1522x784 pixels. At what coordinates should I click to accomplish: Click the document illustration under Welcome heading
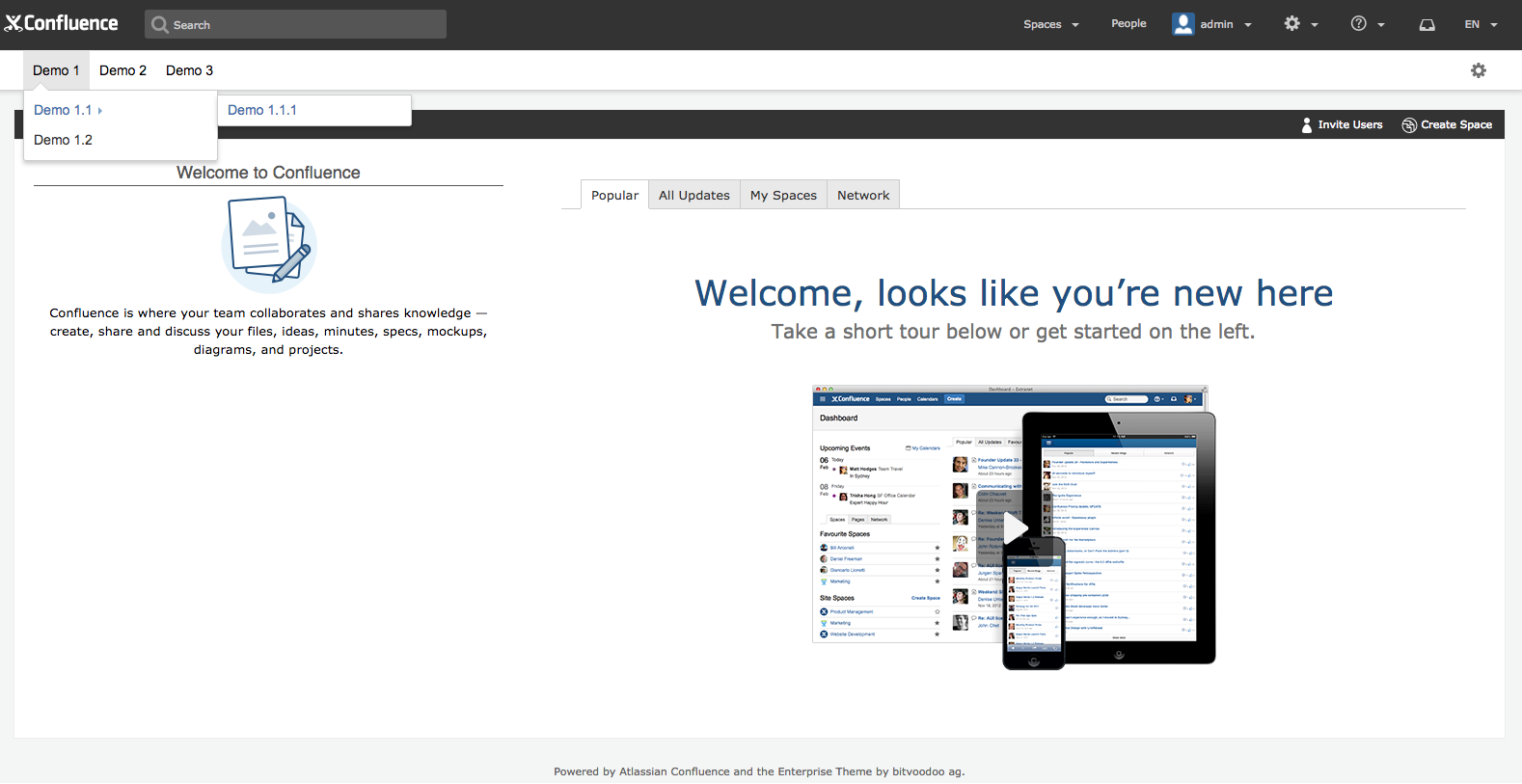pos(269,243)
